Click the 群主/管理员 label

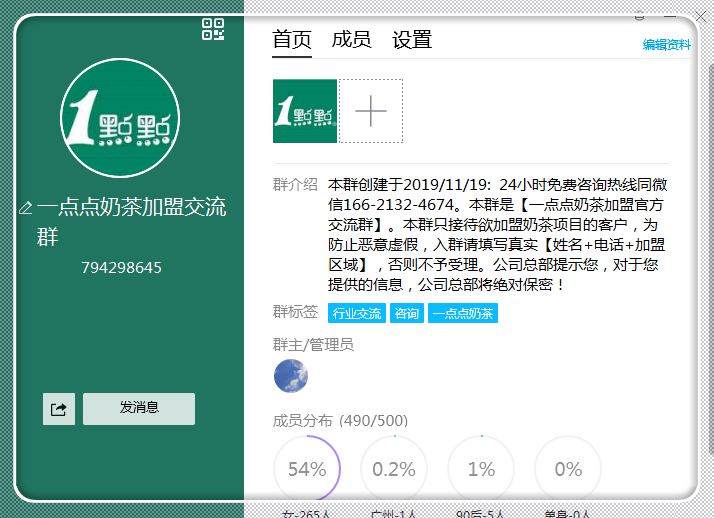[313, 345]
